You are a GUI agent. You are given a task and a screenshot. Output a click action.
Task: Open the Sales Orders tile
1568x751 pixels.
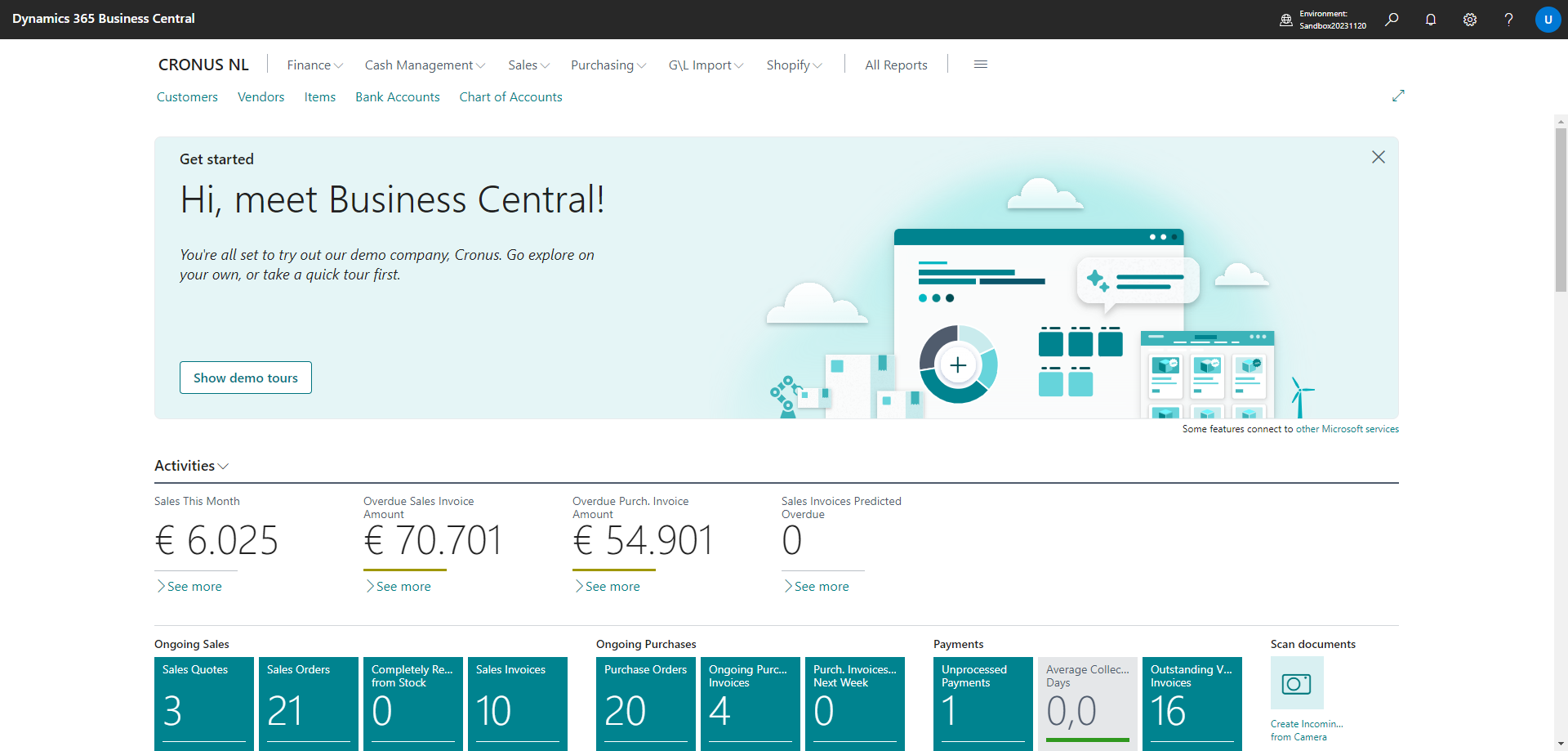[x=308, y=703]
